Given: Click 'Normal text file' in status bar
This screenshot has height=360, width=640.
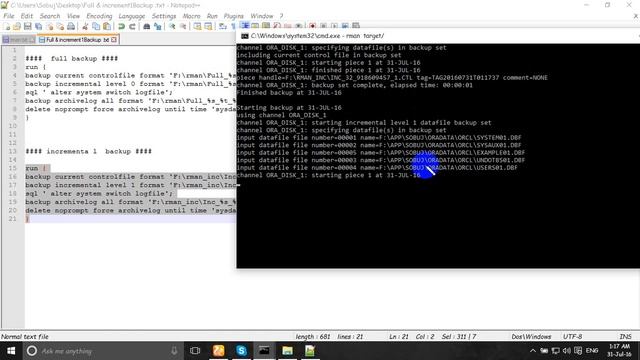Looking at the screenshot, I should click(x=24, y=337).
